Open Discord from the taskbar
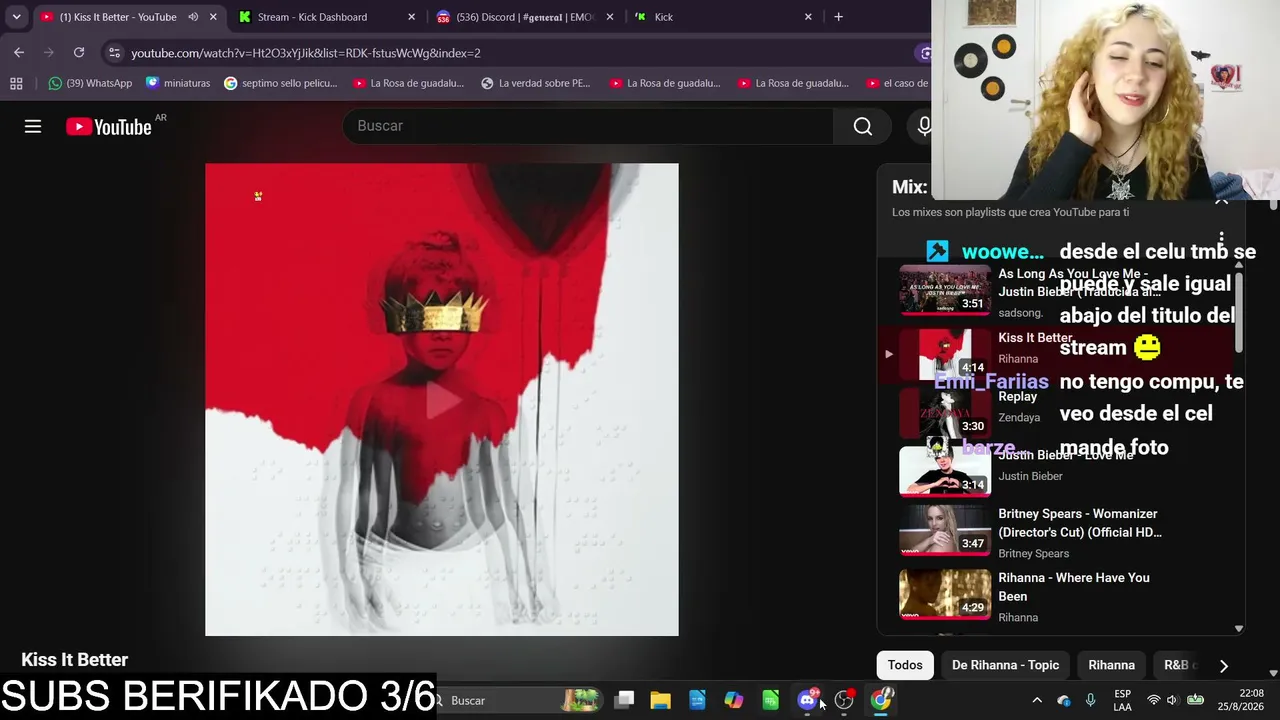This screenshot has width=1280, height=720. coord(807,700)
